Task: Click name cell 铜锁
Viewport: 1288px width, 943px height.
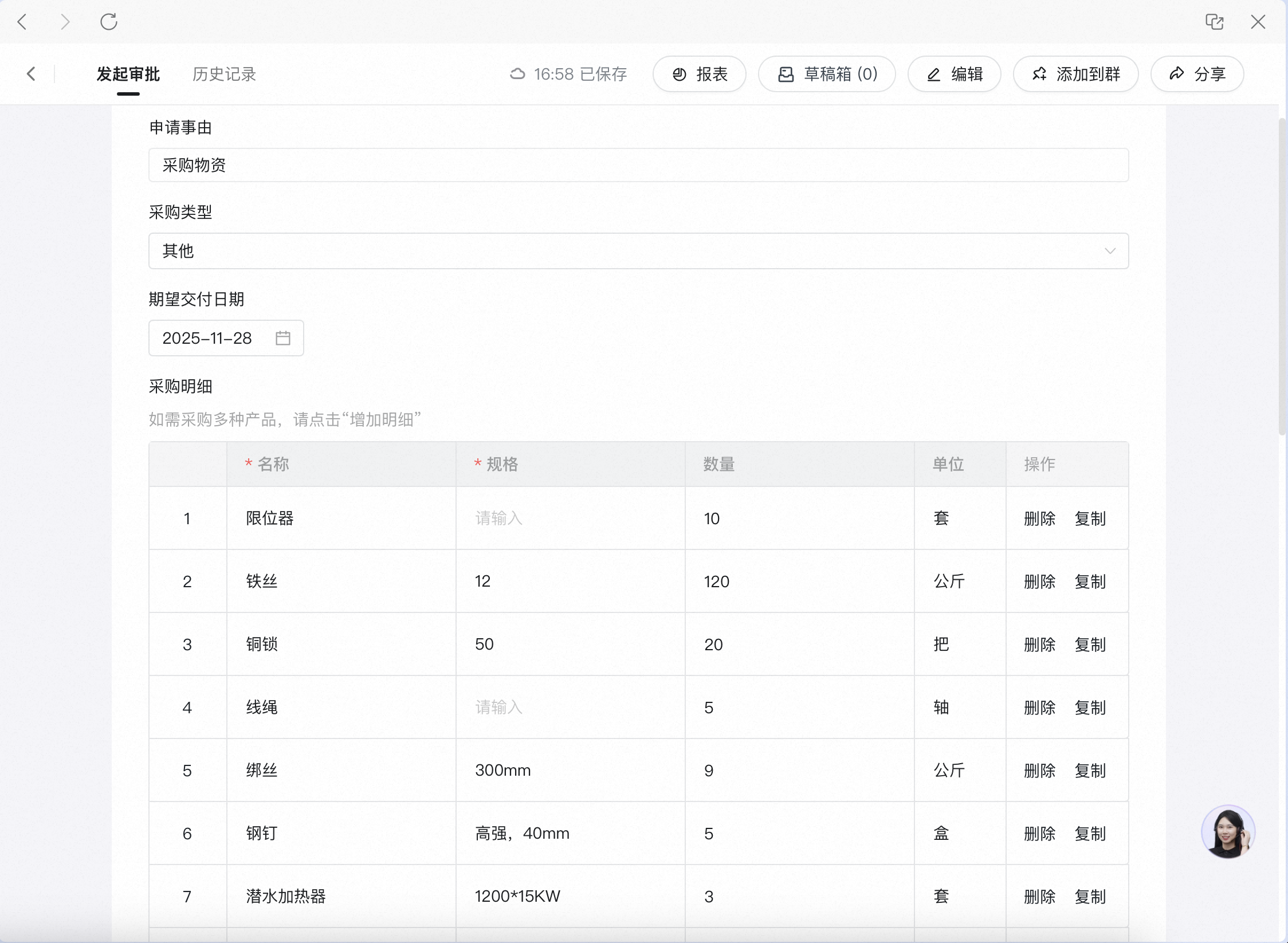Action: pos(341,645)
